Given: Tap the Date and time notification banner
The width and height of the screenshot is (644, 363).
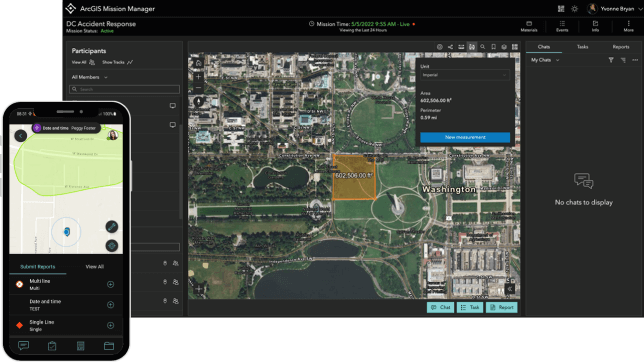Looking at the screenshot, I should click(66, 128).
